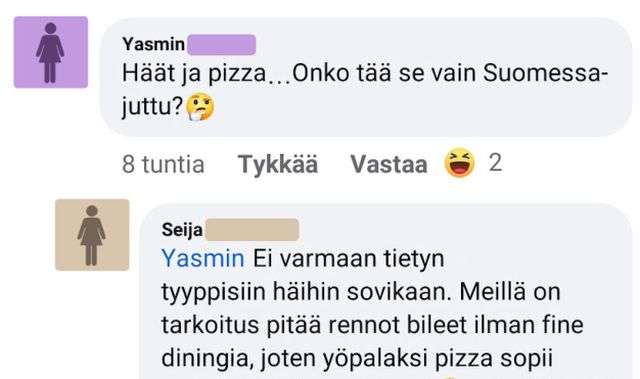Like Yasmin's comment with Tykkää

(278, 164)
